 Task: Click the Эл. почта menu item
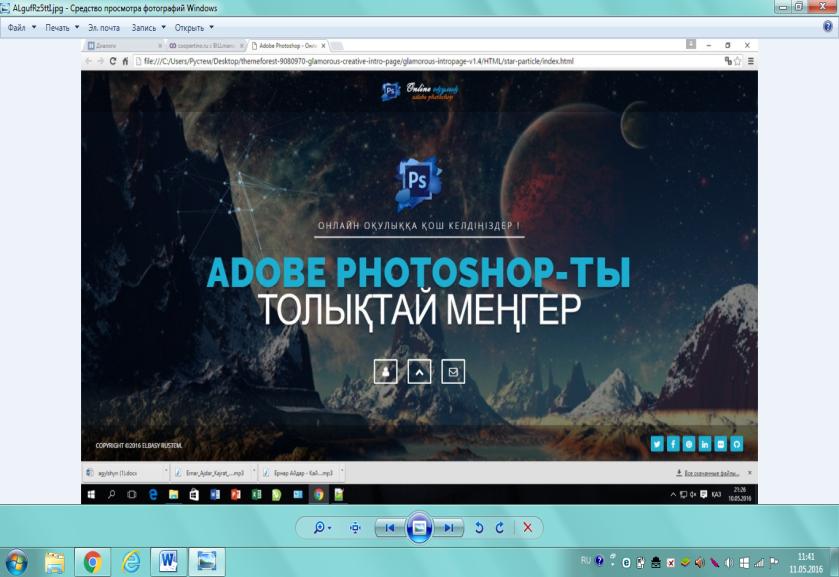pyautogui.click(x=104, y=27)
